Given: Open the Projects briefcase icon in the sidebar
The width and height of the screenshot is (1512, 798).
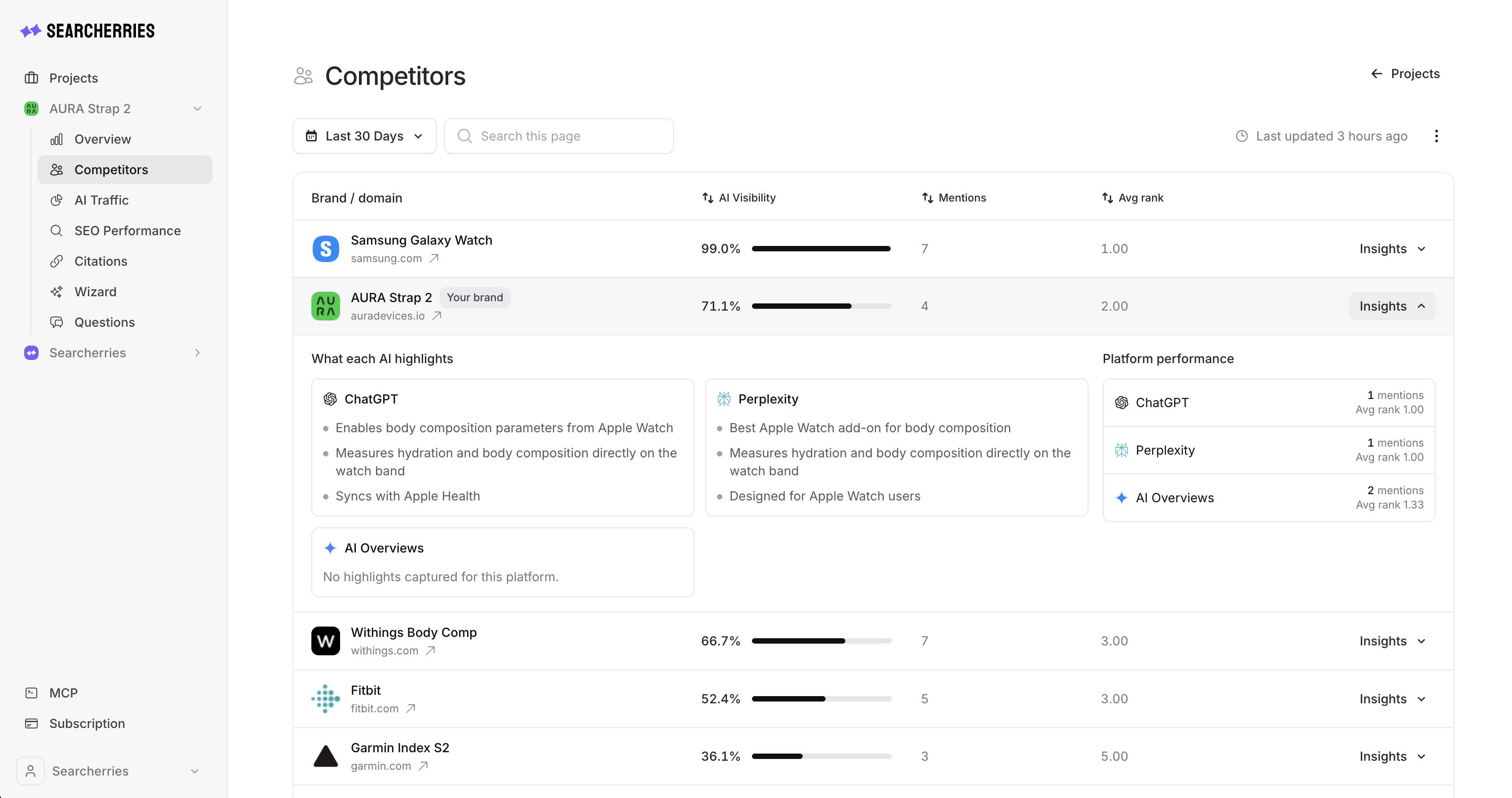Looking at the screenshot, I should (32, 78).
